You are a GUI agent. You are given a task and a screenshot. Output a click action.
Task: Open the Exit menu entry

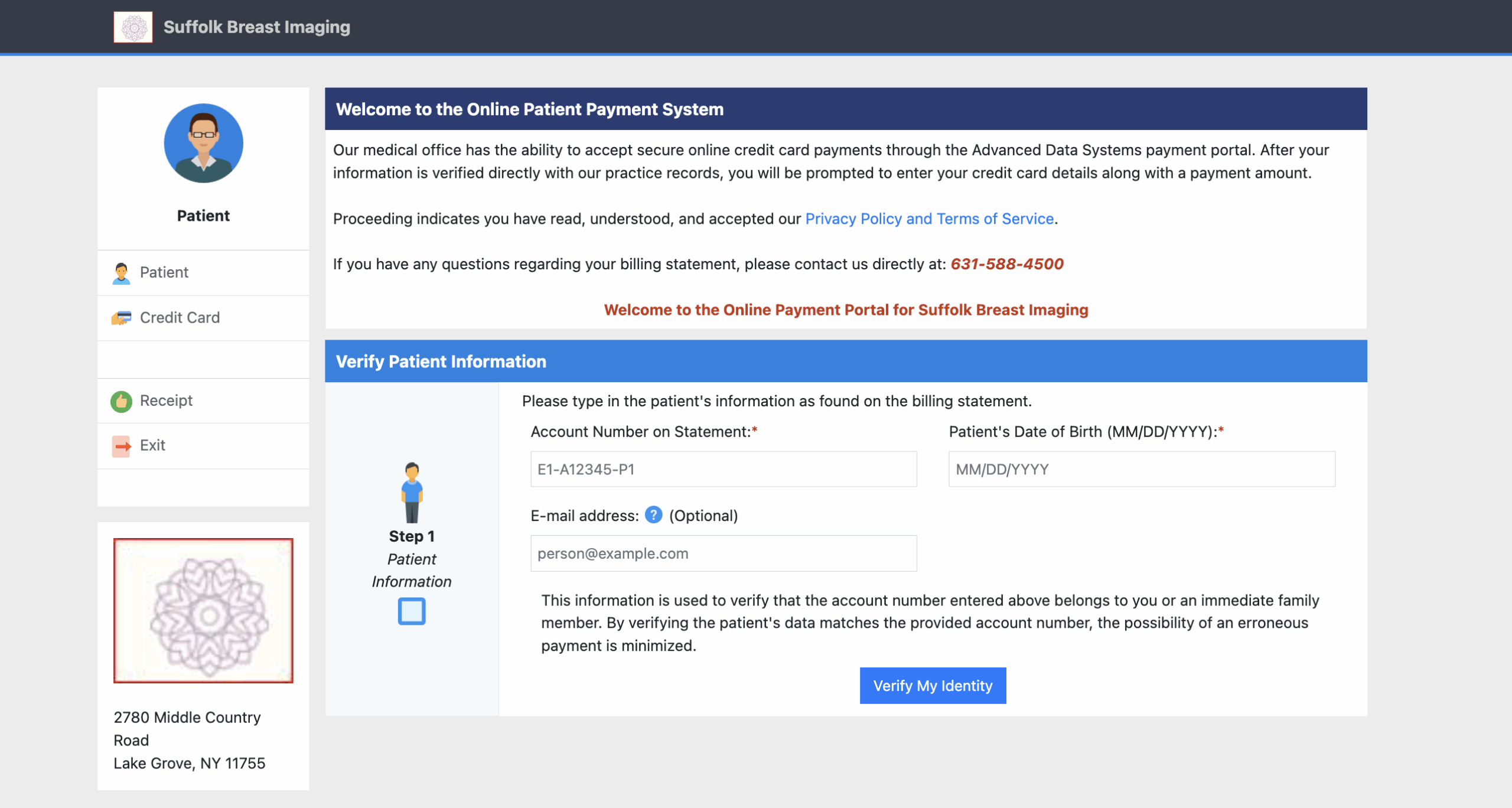152,446
